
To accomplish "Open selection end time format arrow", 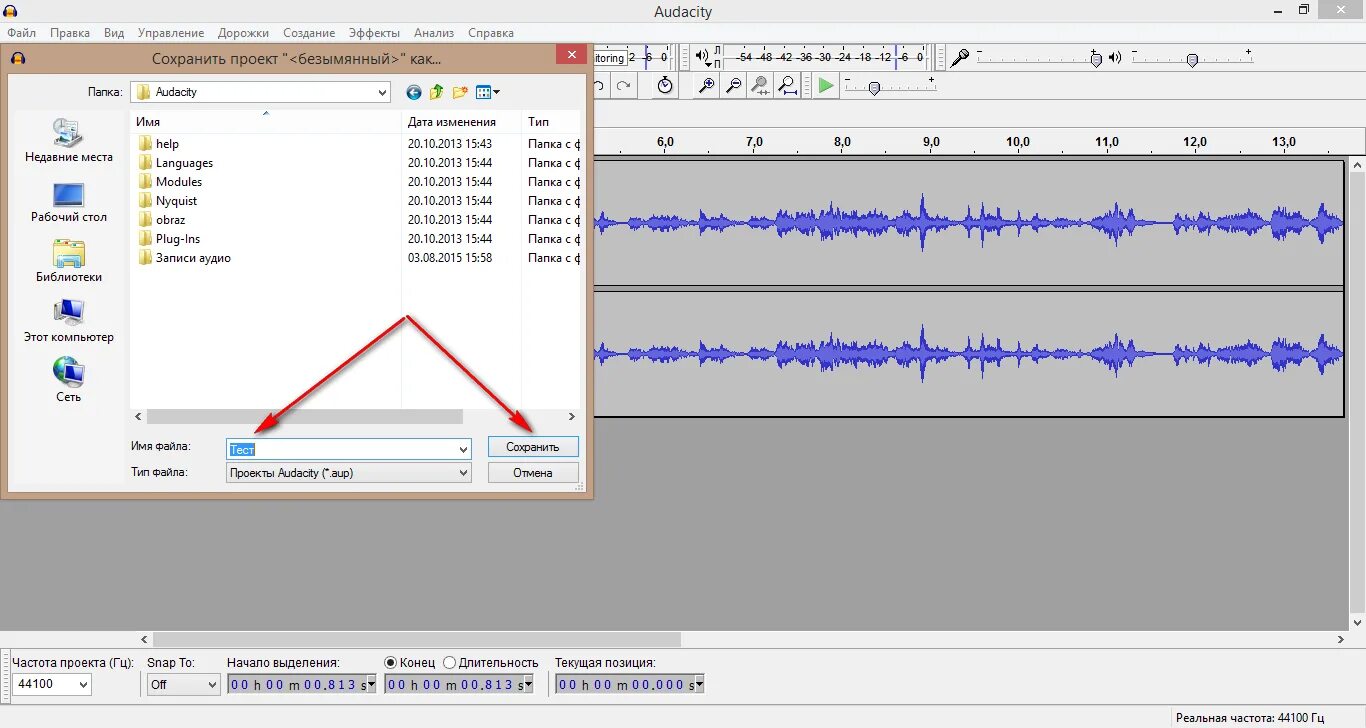I will click(x=528, y=685).
